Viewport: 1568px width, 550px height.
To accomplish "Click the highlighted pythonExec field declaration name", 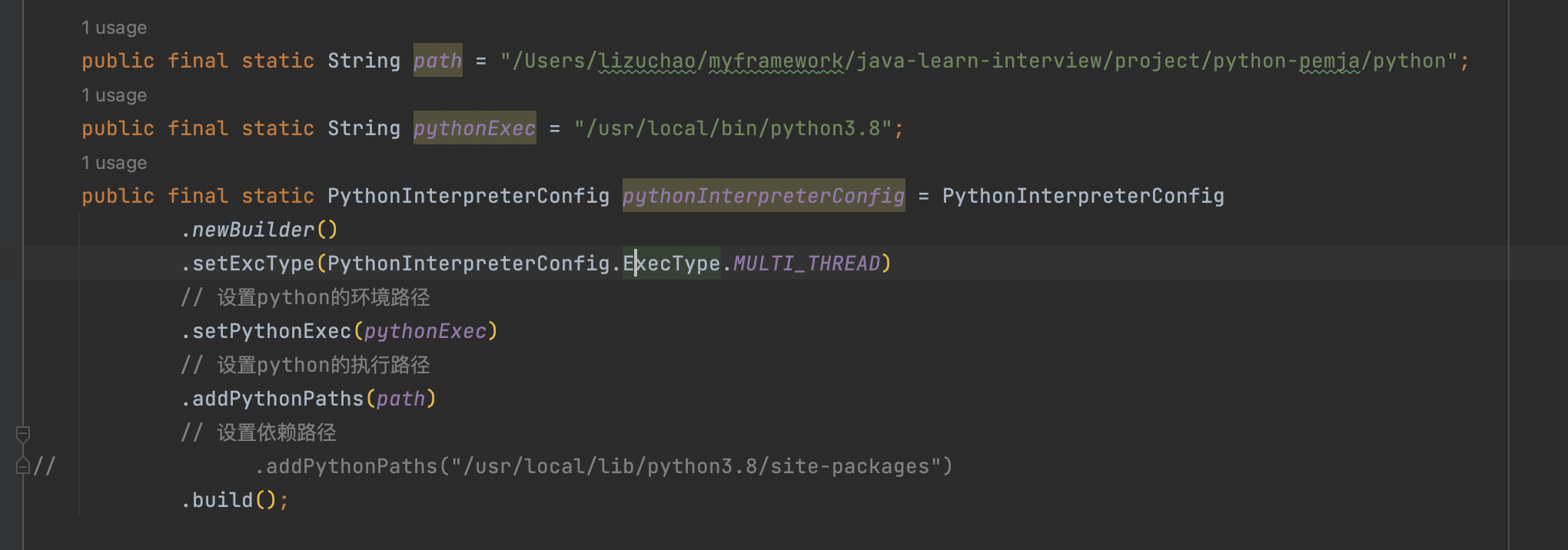I will (474, 128).
